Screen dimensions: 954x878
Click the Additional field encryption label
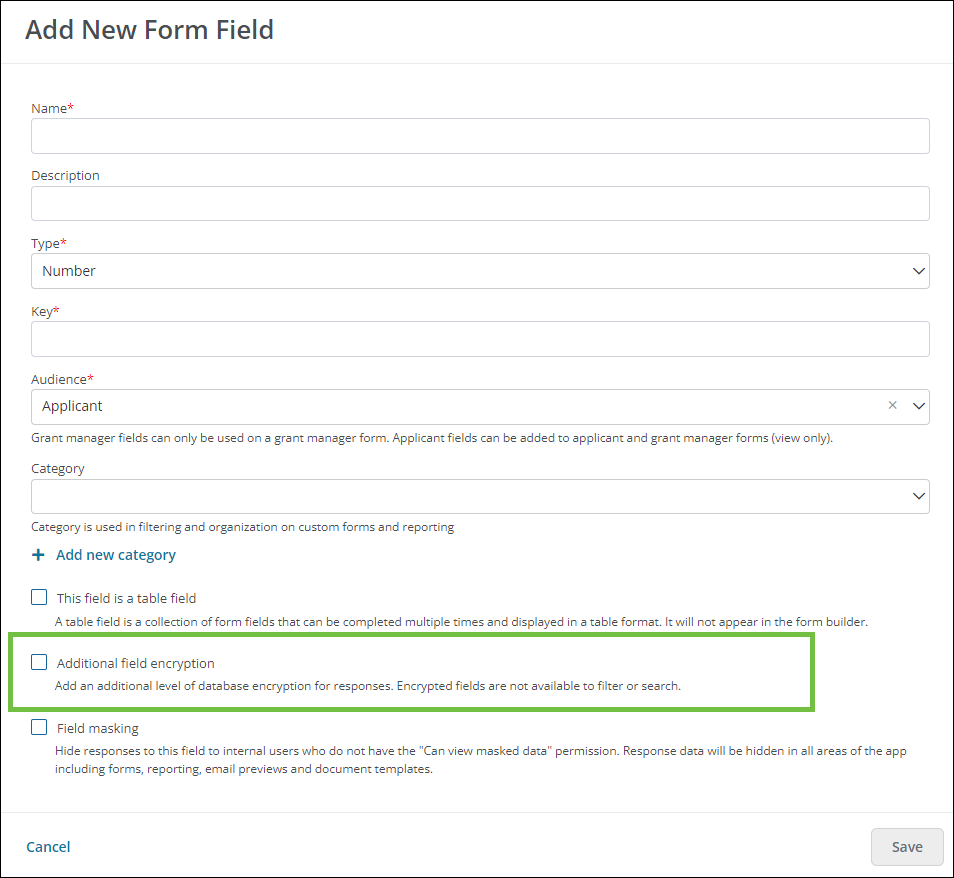136,663
